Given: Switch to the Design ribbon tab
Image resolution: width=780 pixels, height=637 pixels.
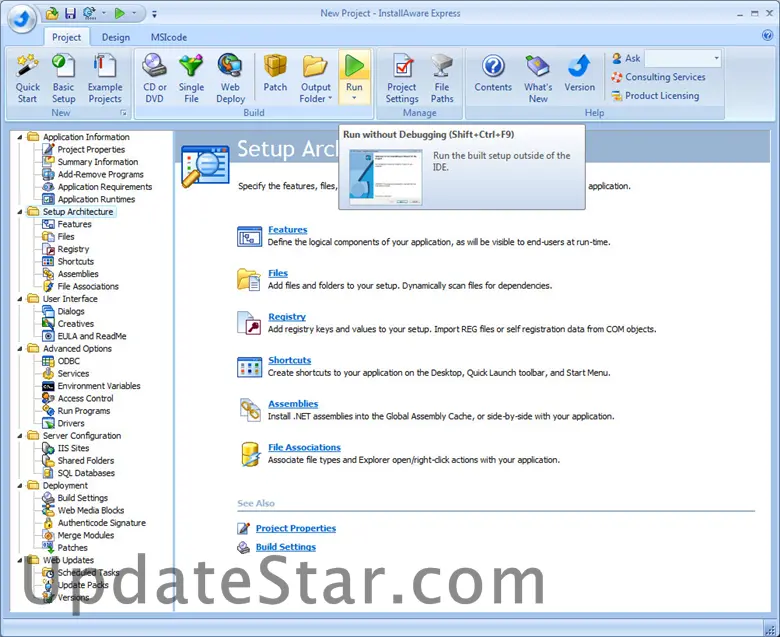Looking at the screenshot, I should [x=115, y=37].
